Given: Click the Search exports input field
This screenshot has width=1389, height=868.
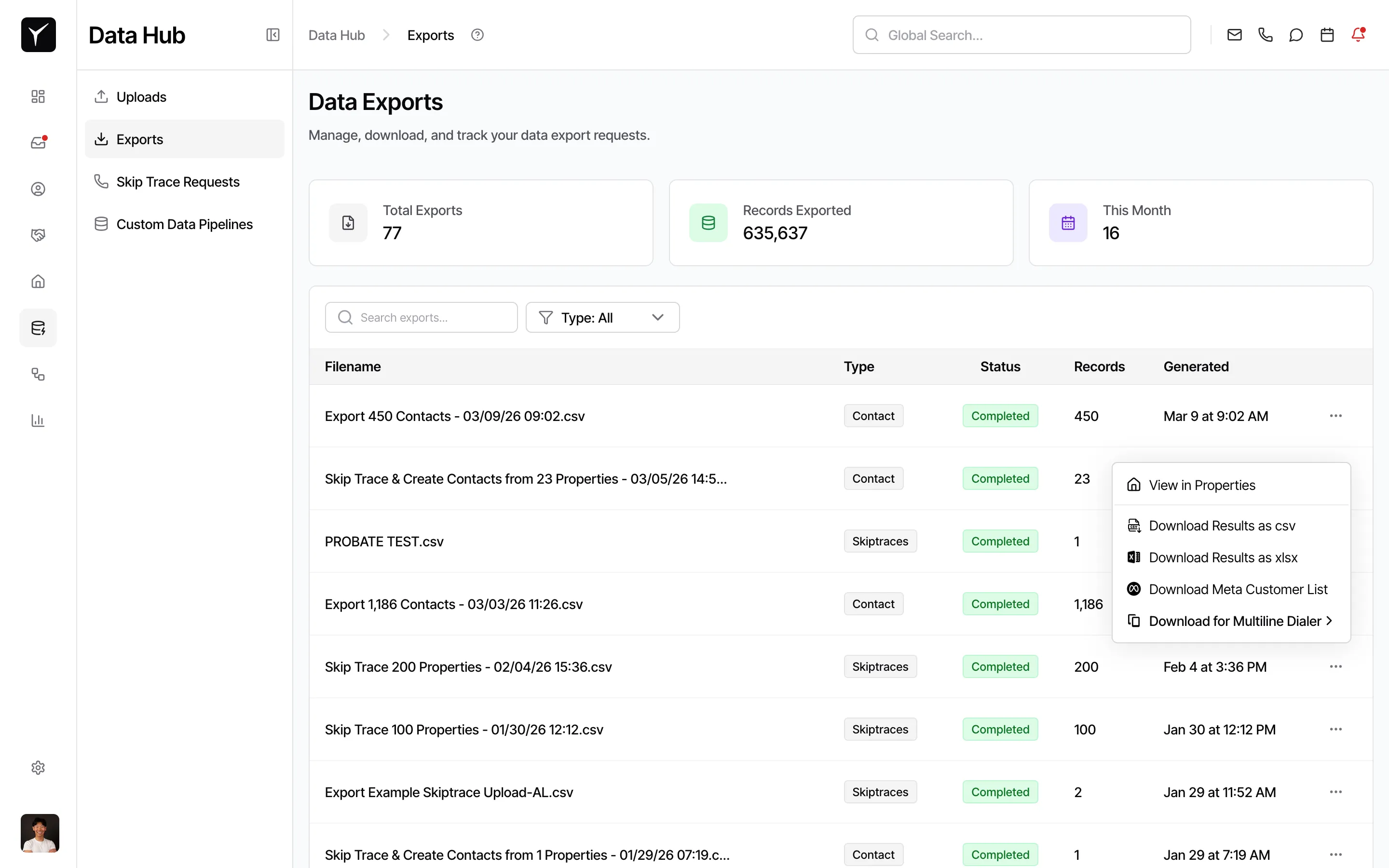Looking at the screenshot, I should (x=421, y=317).
